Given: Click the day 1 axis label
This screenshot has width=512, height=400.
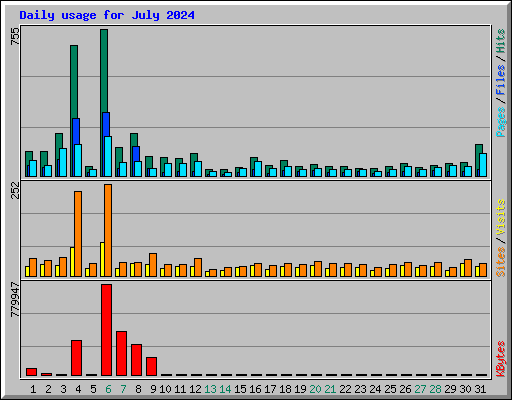Looking at the screenshot, I should pos(33,389).
